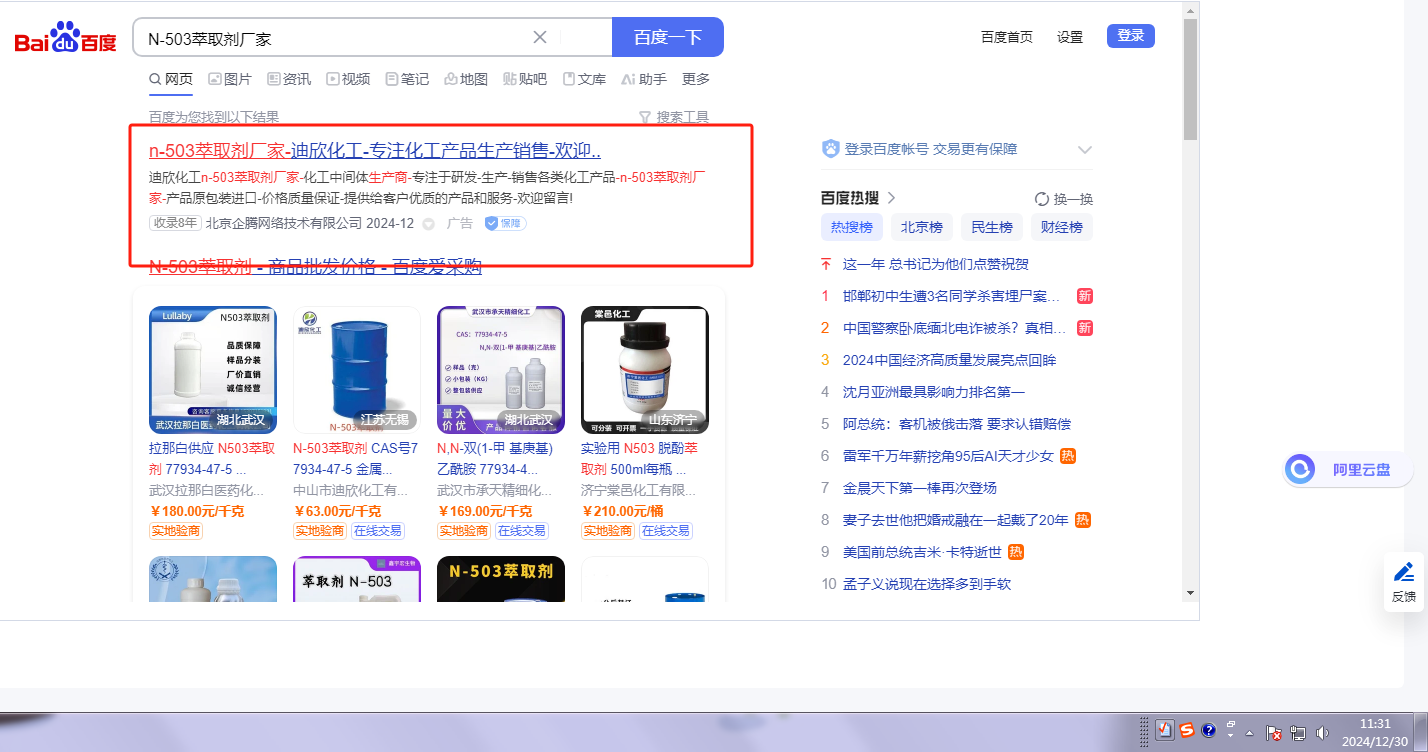Open hot search 这一年 总书记为他们点赞祝贺

(x=936, y=264)
